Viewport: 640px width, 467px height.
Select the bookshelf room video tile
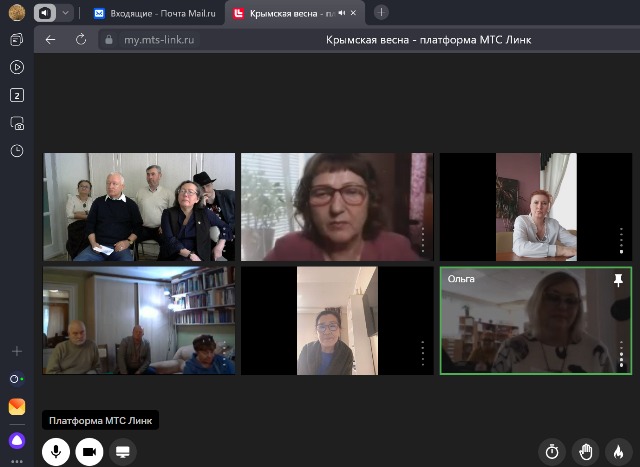[x=139, y=320]
